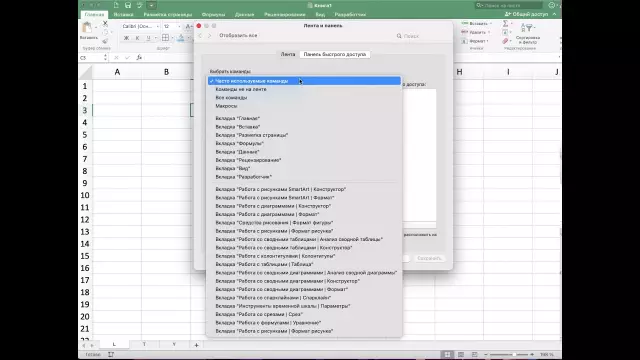Switch to Панель быстрого доступа tab

pos(335,54)
